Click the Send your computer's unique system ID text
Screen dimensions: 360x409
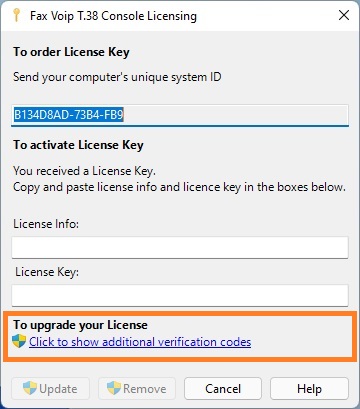tap(117, 77)
